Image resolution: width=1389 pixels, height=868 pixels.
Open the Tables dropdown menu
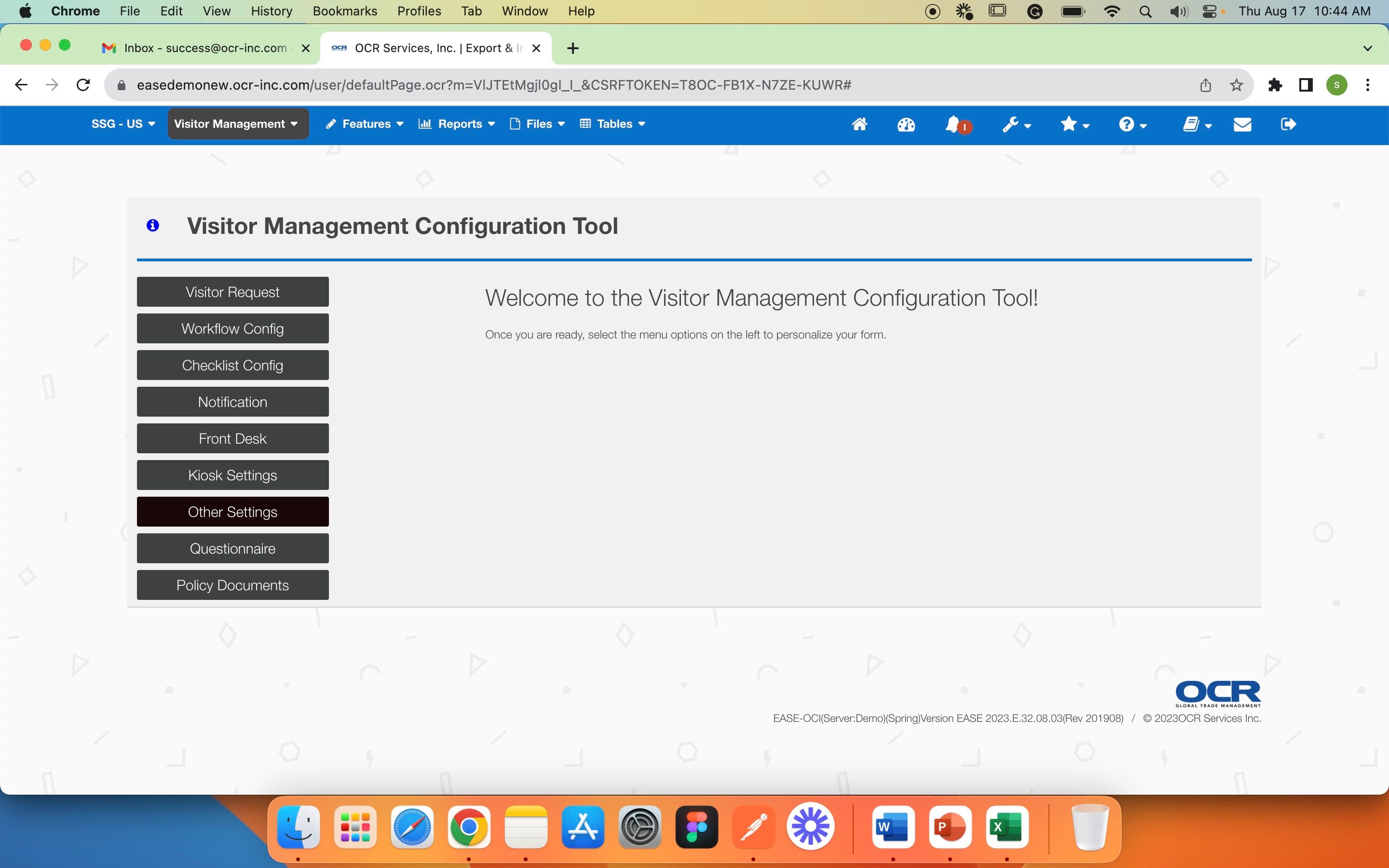[613, 124]
